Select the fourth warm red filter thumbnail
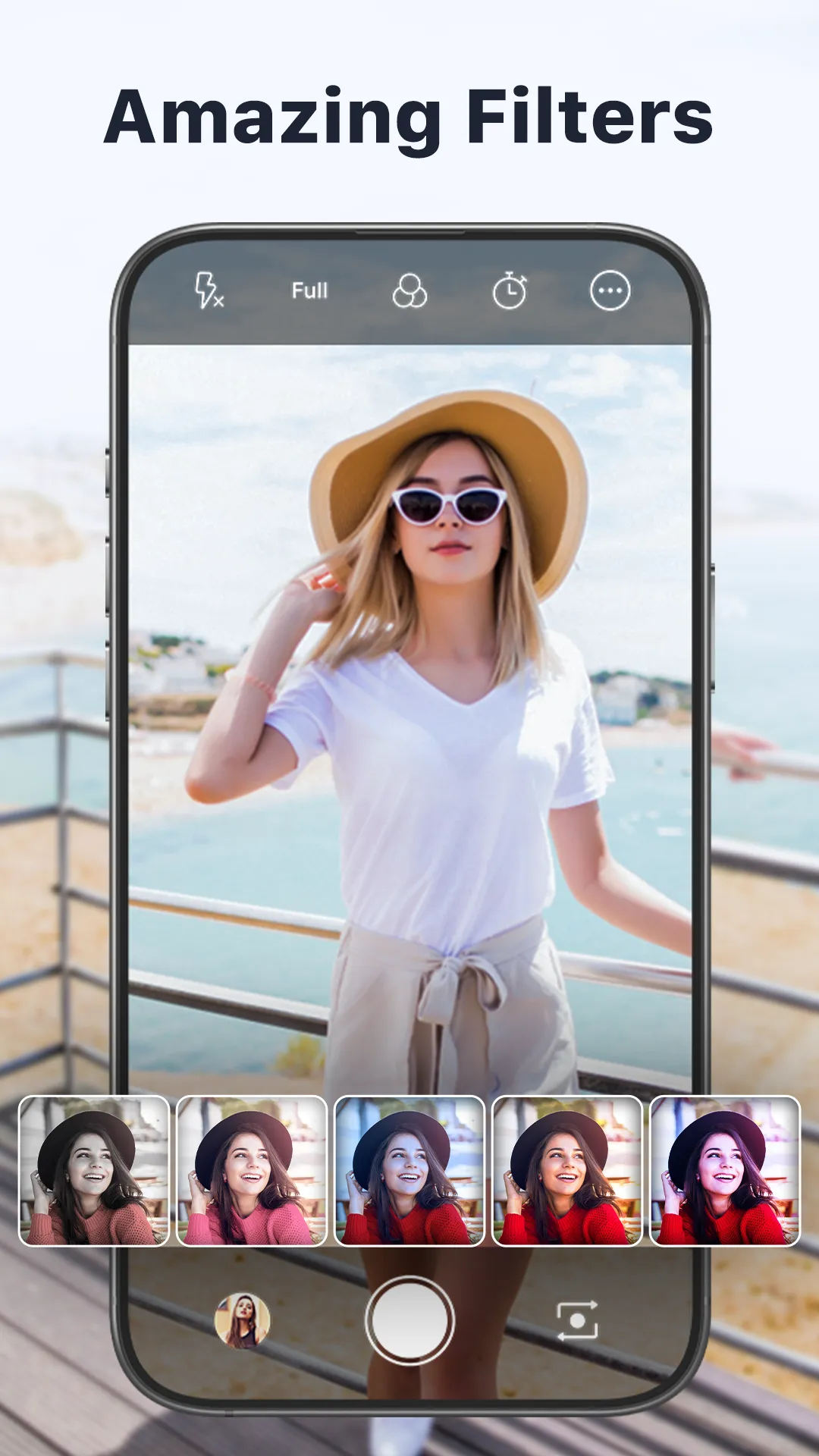The image size is (819, 1456). pos(567,1171)
